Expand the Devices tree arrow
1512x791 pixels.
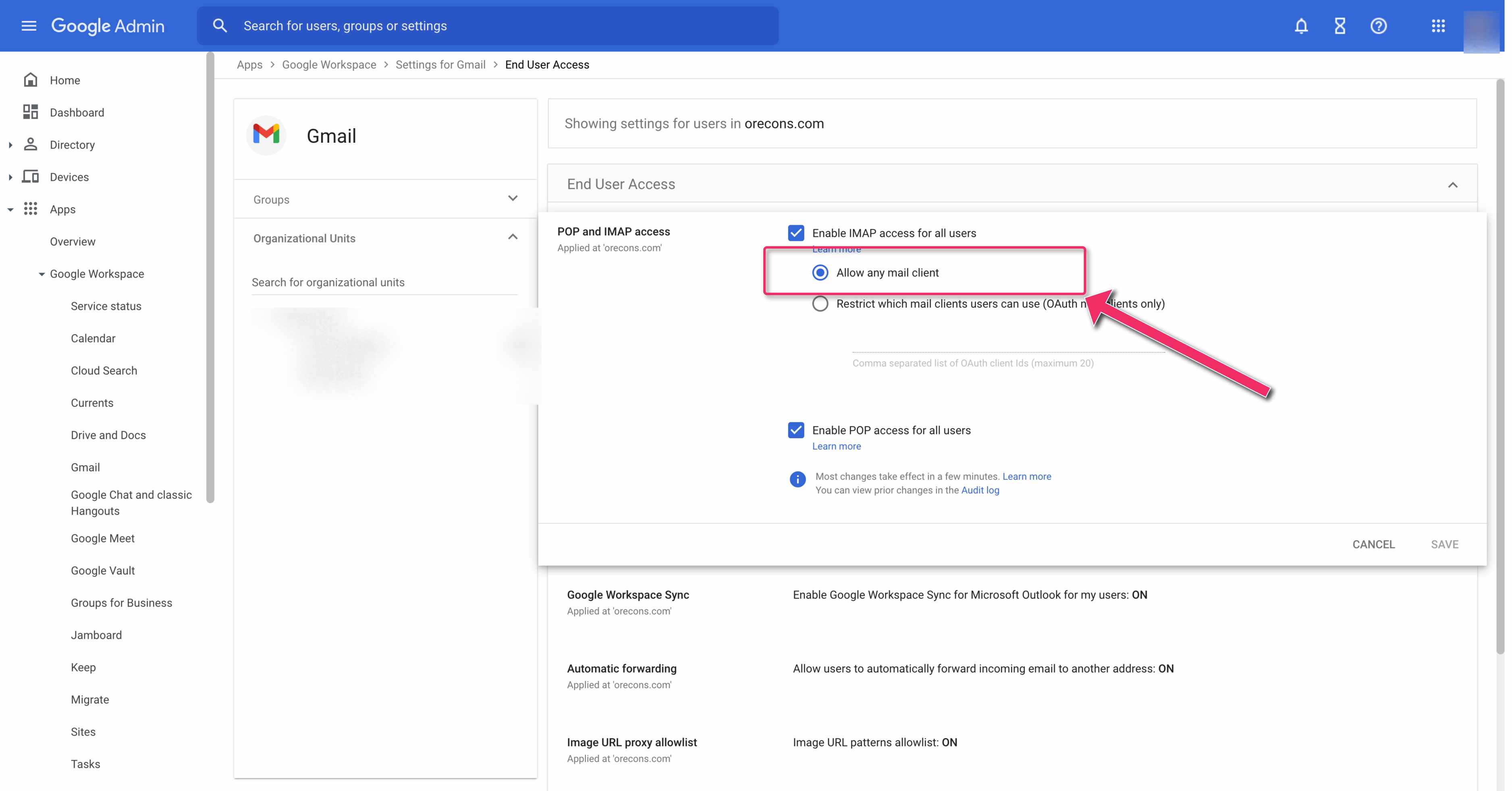(10, 177)
